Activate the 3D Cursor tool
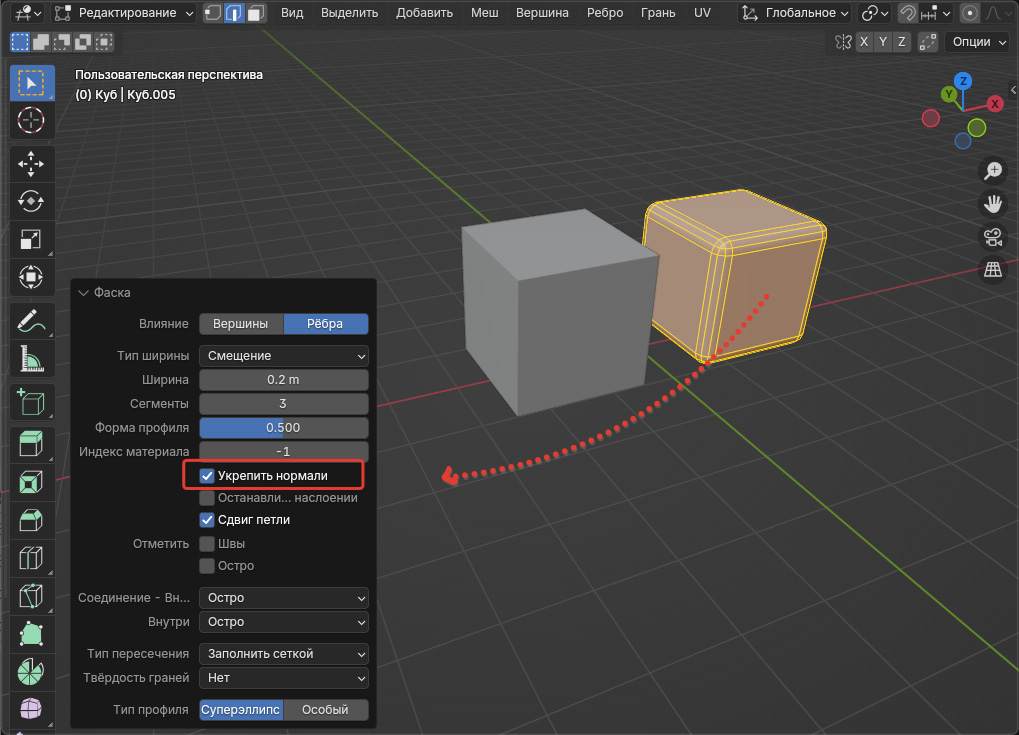1019x735 pixels. pyautogui.click(x=31, y=120)
